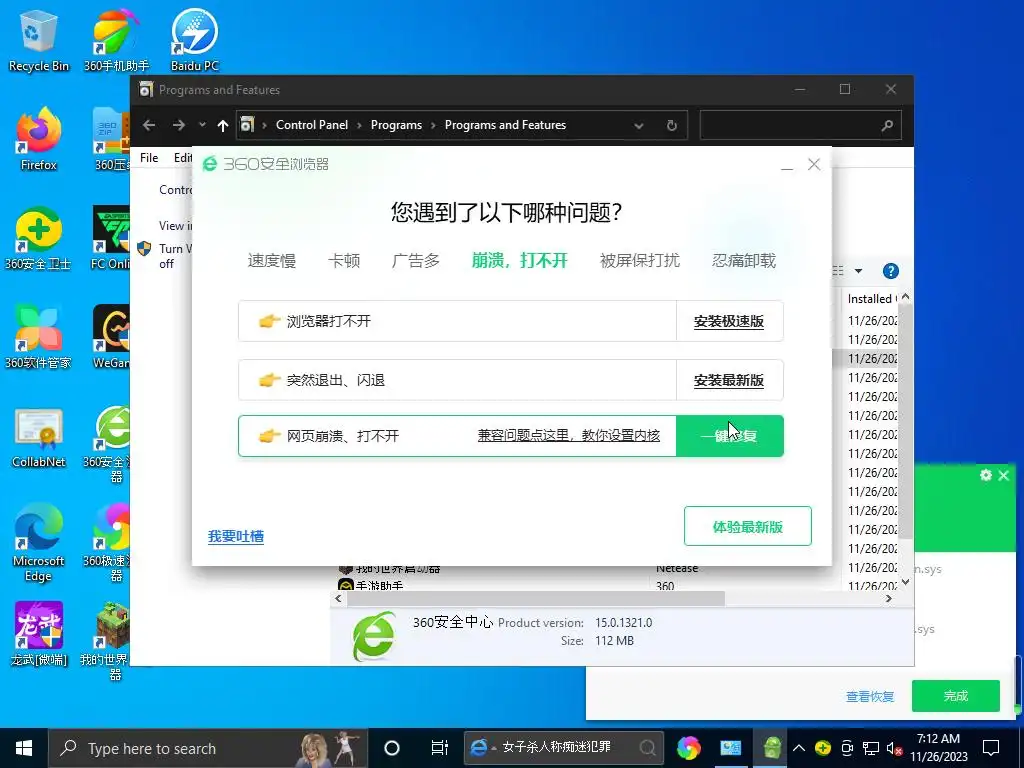1024x768 pixels.
Task: Open the 龙武[微端] desktop icon
Action: [38, 633]
